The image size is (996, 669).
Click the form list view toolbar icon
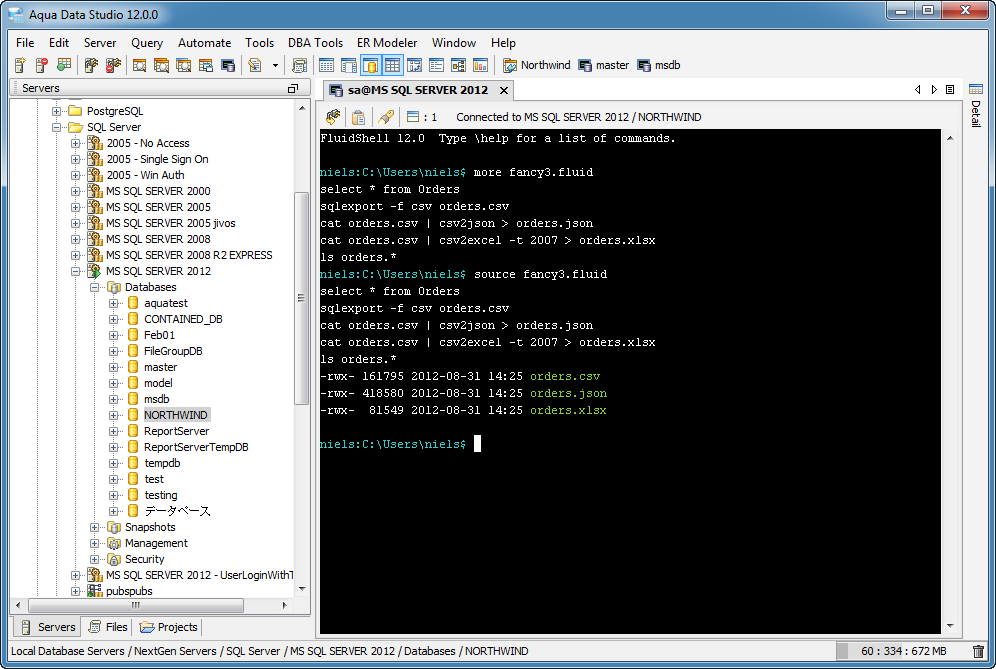(436, 65)
